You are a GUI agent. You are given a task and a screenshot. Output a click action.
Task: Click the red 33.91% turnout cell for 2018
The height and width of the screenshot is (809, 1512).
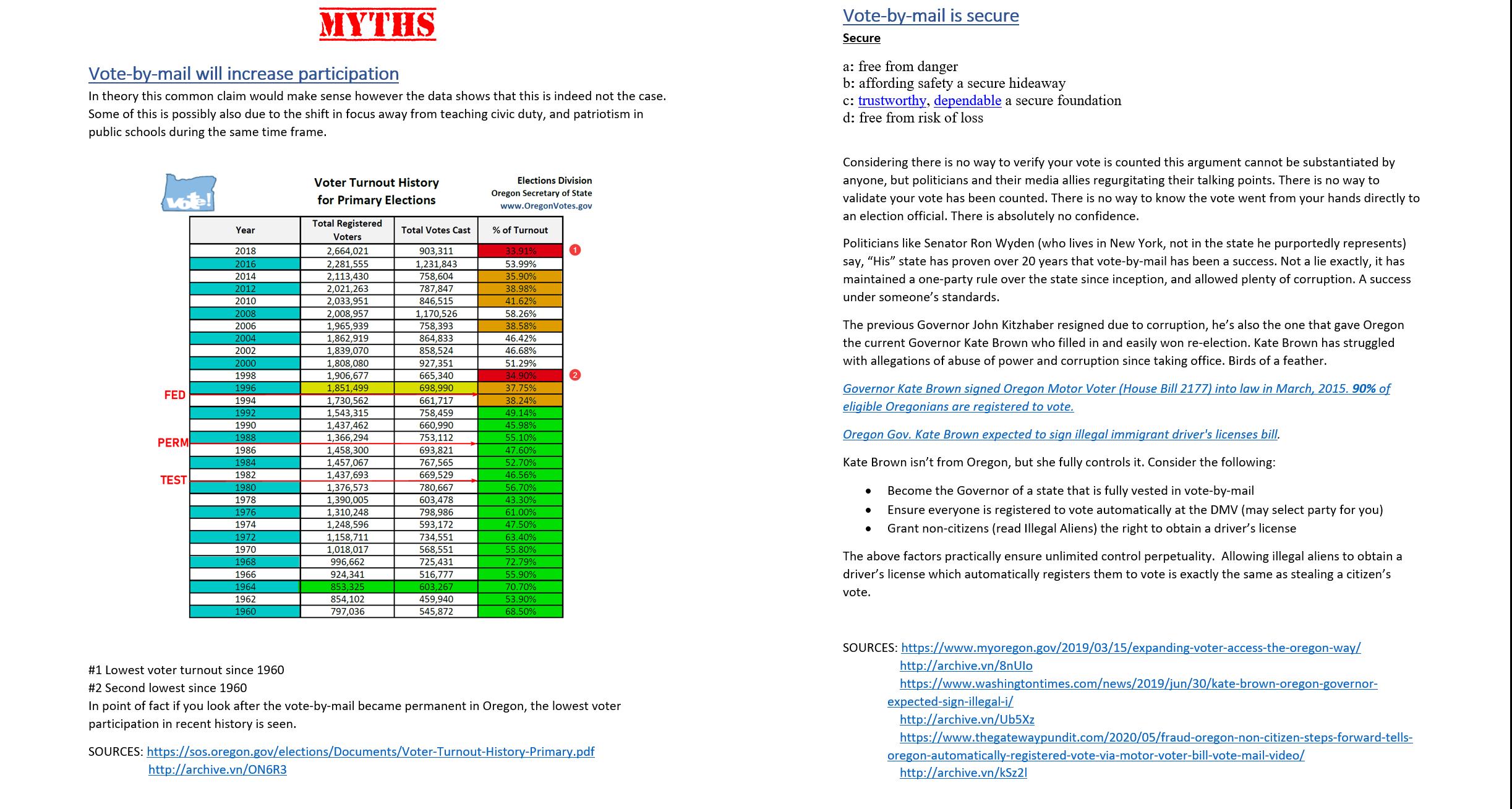[x=520, y=250]
